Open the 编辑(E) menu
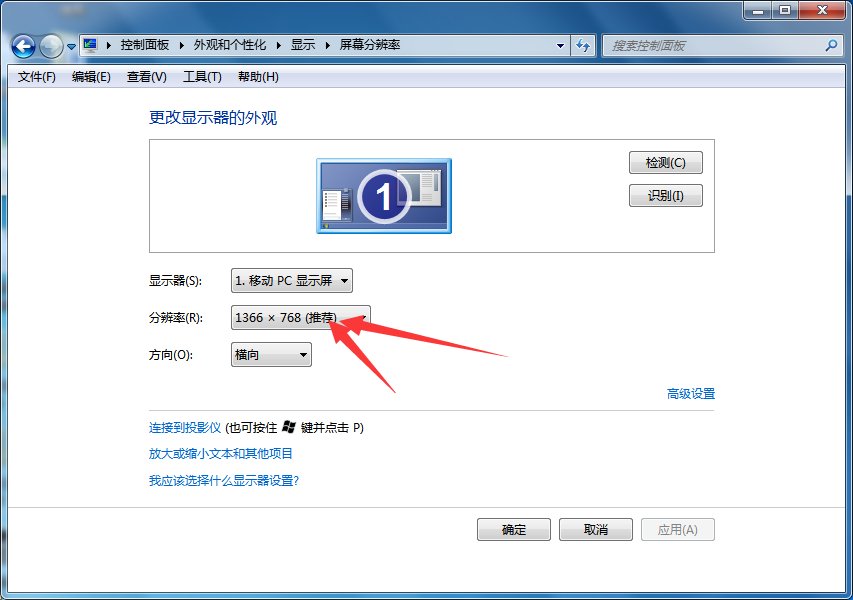This screenshot has width=853, height=600. point(91,77)
